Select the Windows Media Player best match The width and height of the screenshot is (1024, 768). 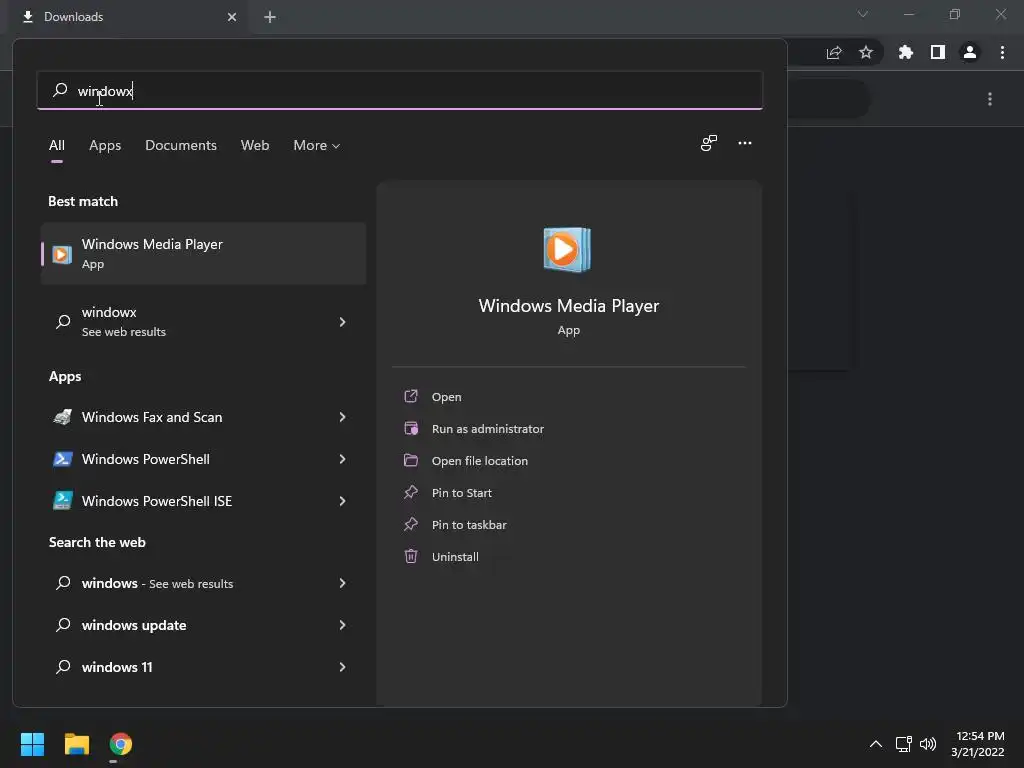point(204,253)
